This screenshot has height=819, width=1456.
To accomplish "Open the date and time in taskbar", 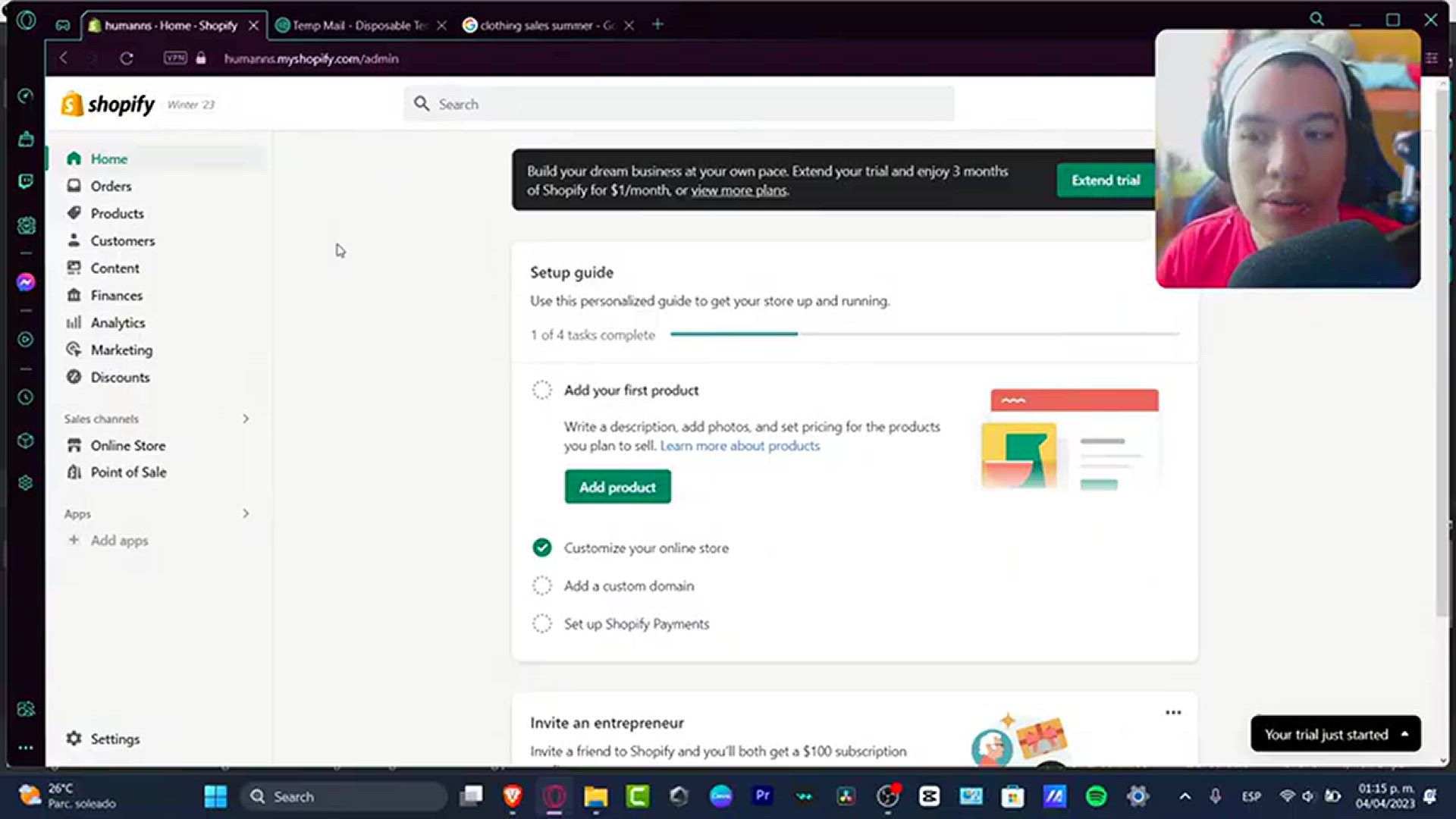I will point(1385,796).
